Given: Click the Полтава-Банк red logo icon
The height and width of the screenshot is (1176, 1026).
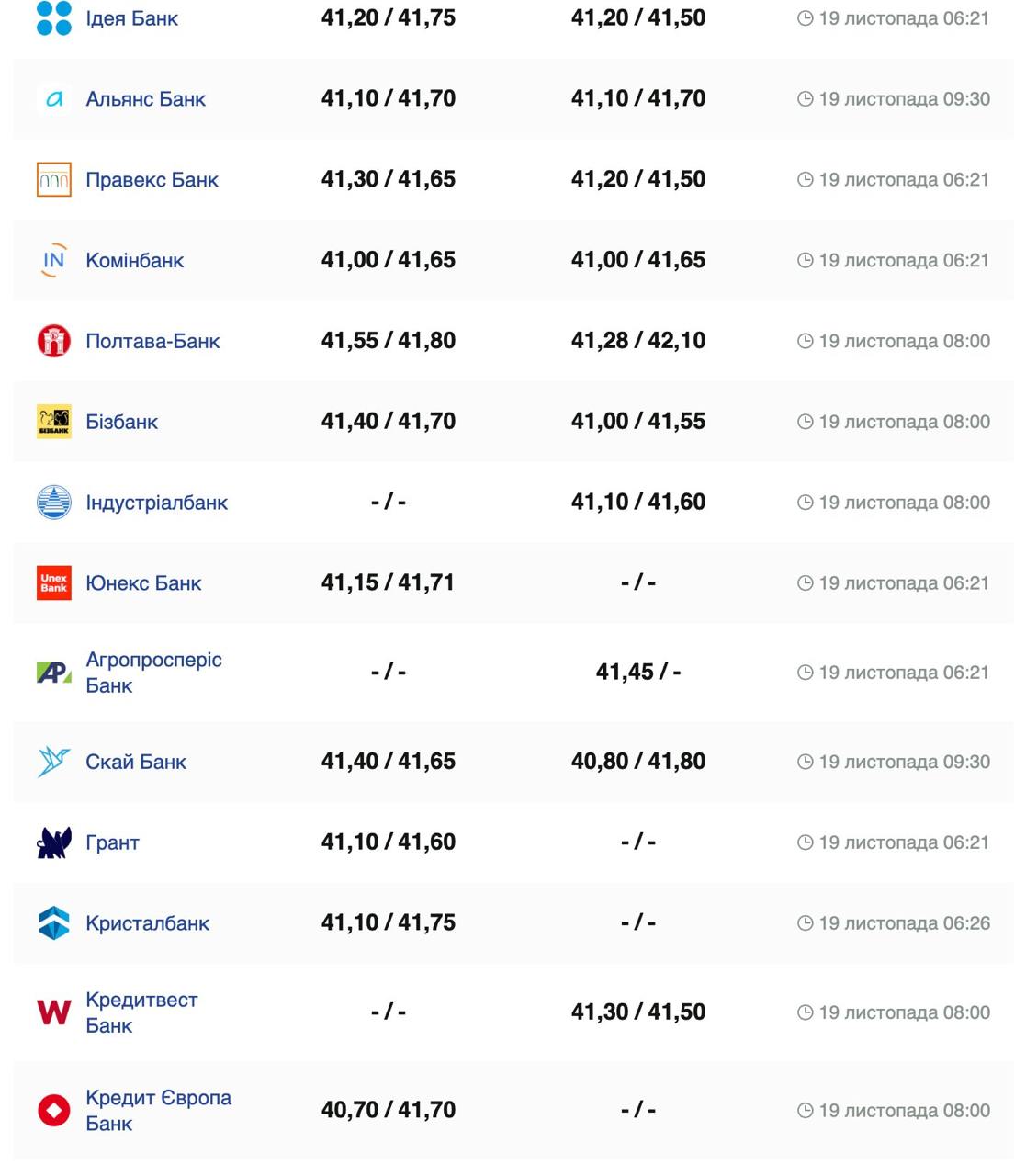Looking at the screenshot, I should pyautogui.click(x=54, y=341).
